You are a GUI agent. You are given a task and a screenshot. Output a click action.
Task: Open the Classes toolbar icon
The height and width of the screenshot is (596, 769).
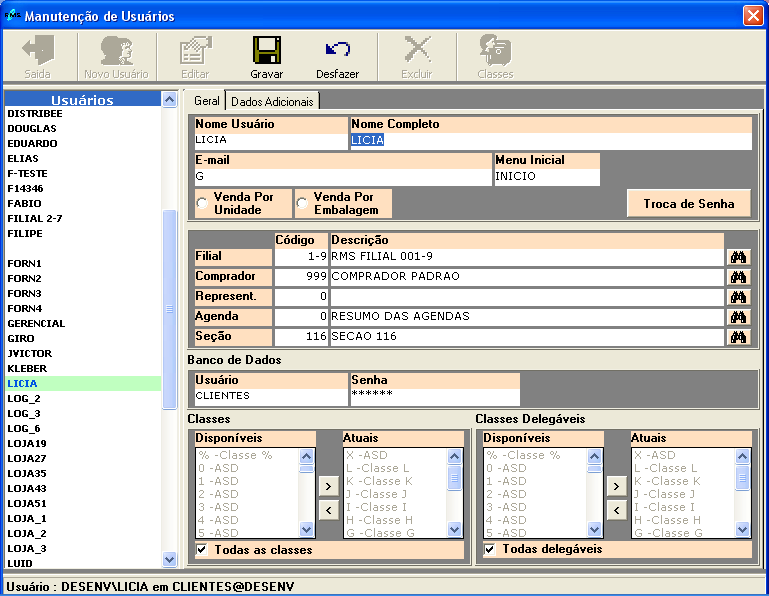(495, 50)
